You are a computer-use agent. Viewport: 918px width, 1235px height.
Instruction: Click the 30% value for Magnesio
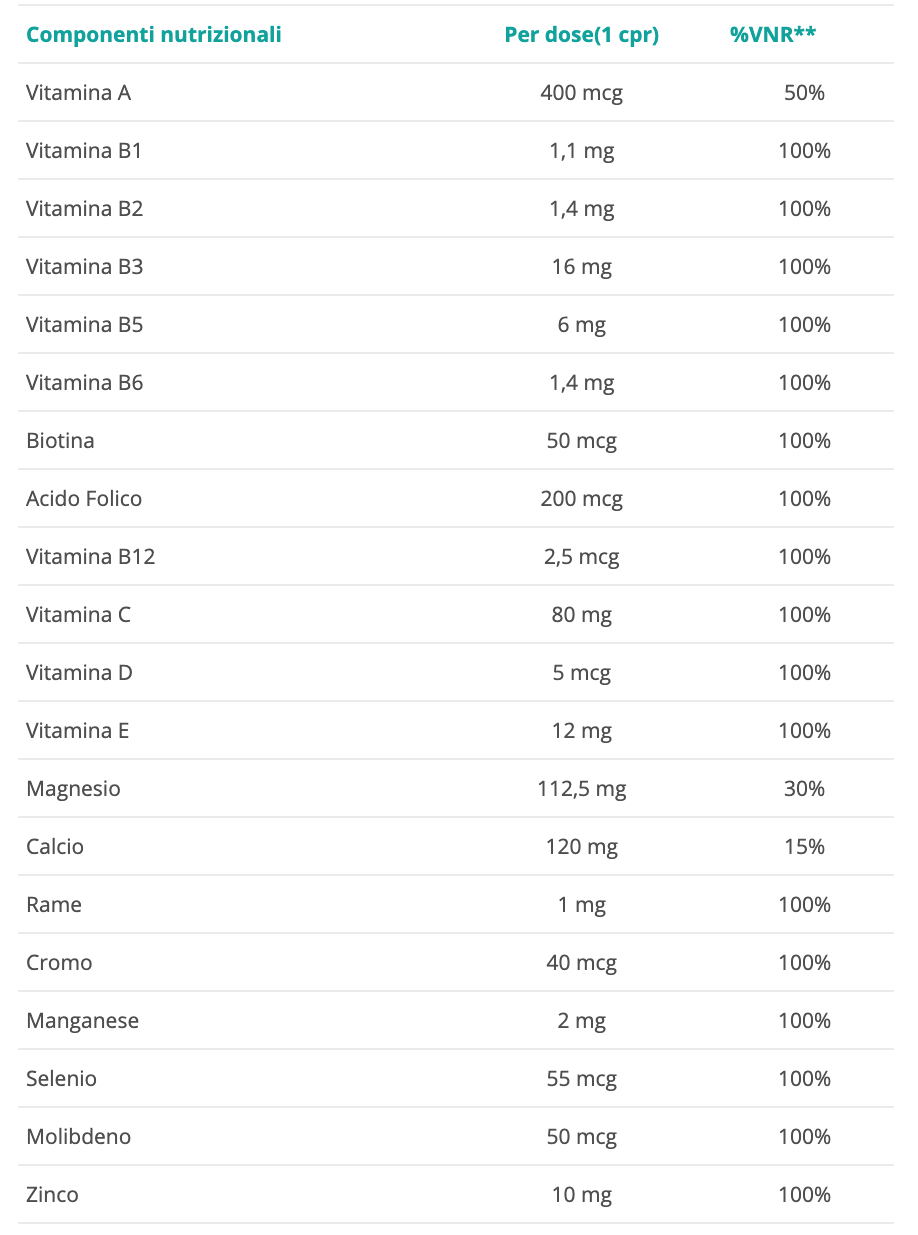click(x=804, y=789)
